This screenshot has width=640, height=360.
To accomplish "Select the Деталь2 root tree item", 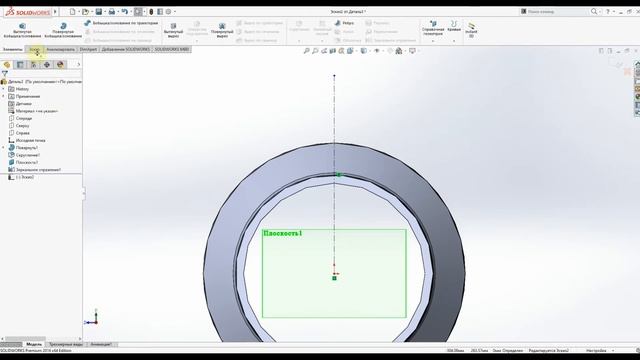I will click(42, 82).
